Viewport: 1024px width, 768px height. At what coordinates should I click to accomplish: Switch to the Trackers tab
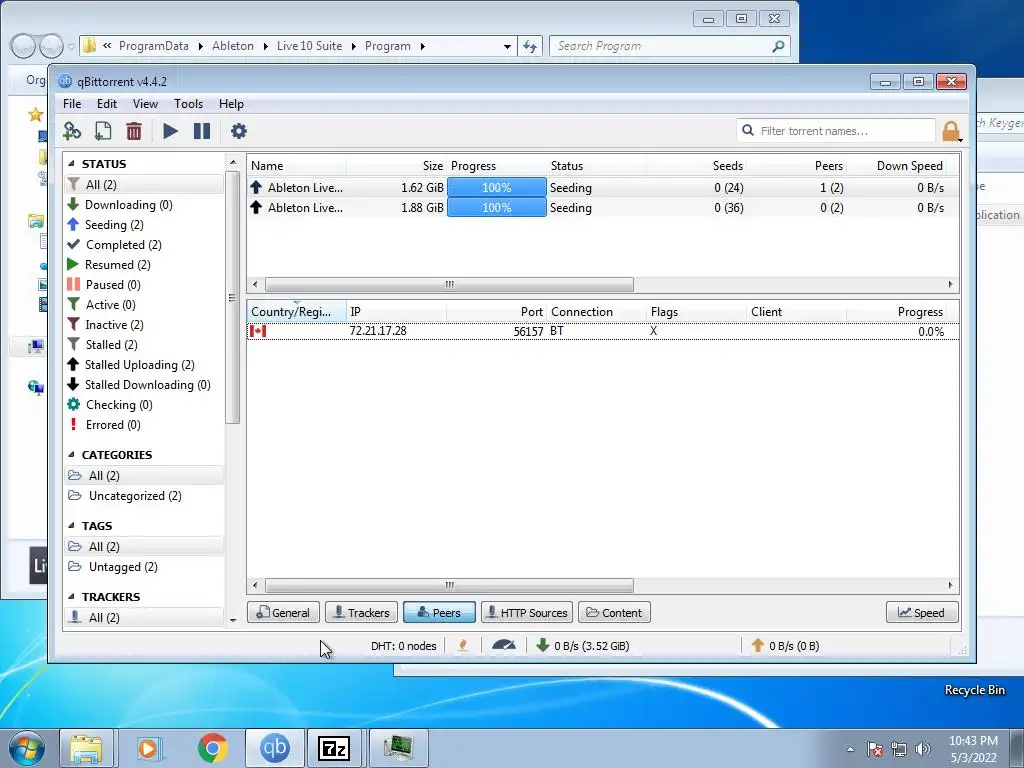coord(361,613)
